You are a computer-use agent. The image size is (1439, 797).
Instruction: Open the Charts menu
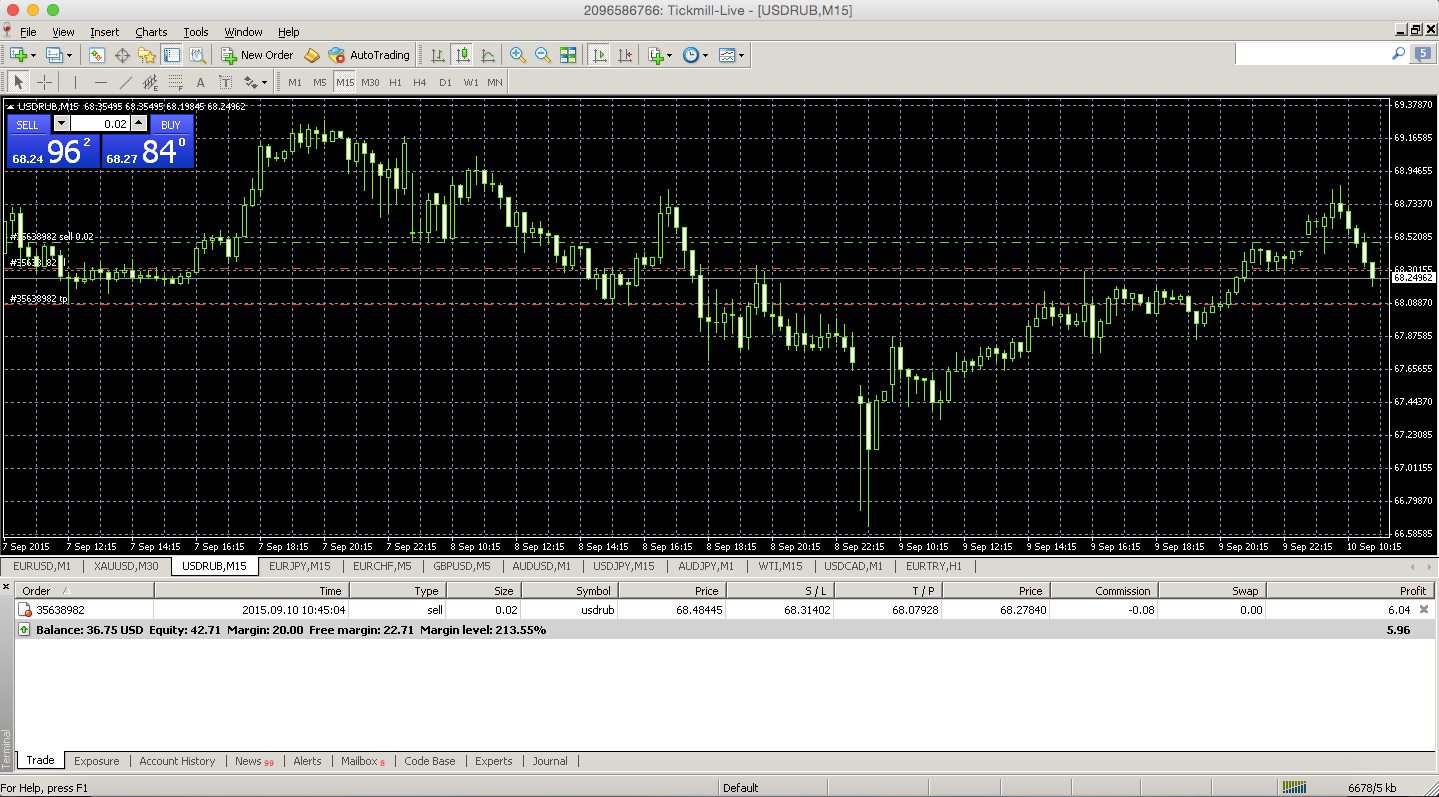click(x=151, y=32)
